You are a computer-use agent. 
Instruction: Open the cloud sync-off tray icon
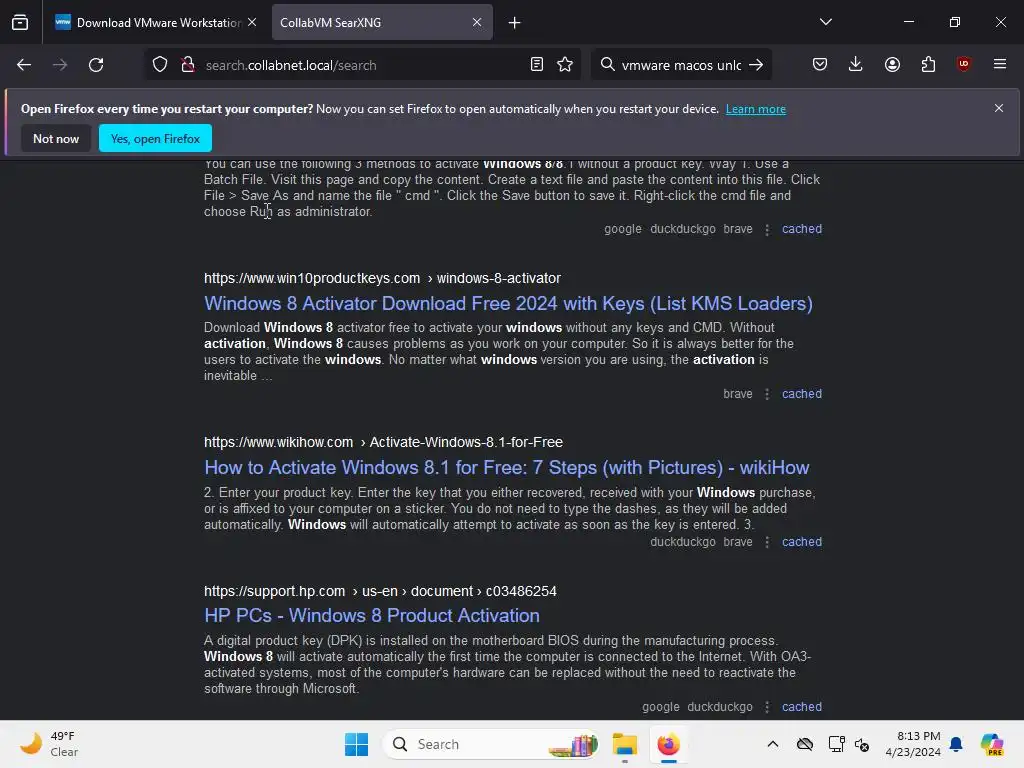(x=805, y=744)
